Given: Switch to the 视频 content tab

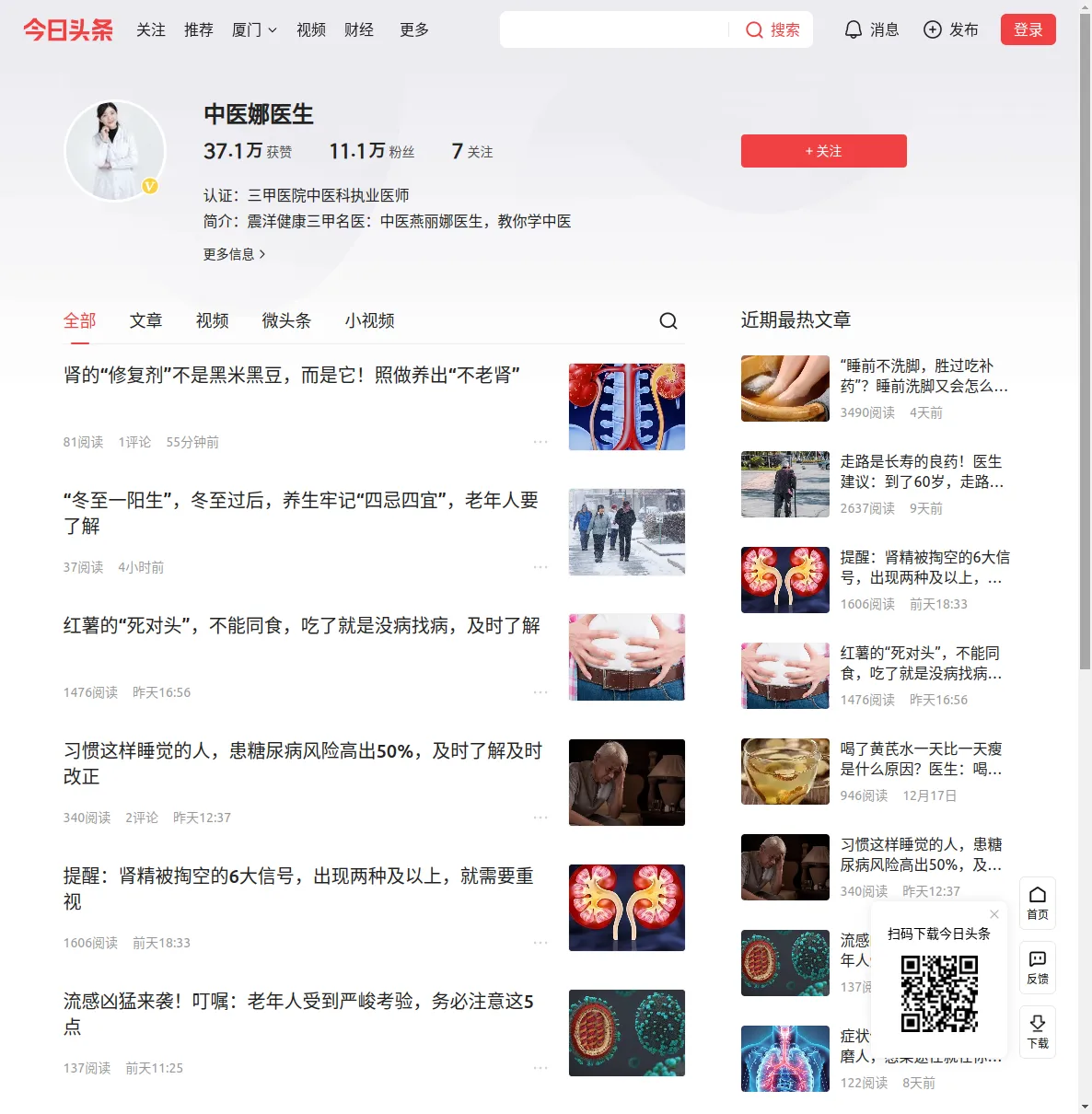Looking at the screenshot, I should [212, 320].
